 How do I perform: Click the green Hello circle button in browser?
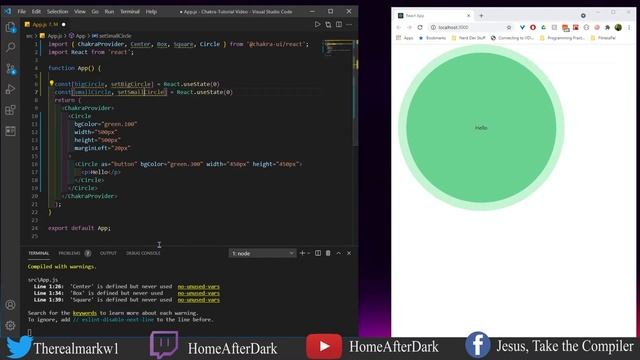click(x=481, y=127)
